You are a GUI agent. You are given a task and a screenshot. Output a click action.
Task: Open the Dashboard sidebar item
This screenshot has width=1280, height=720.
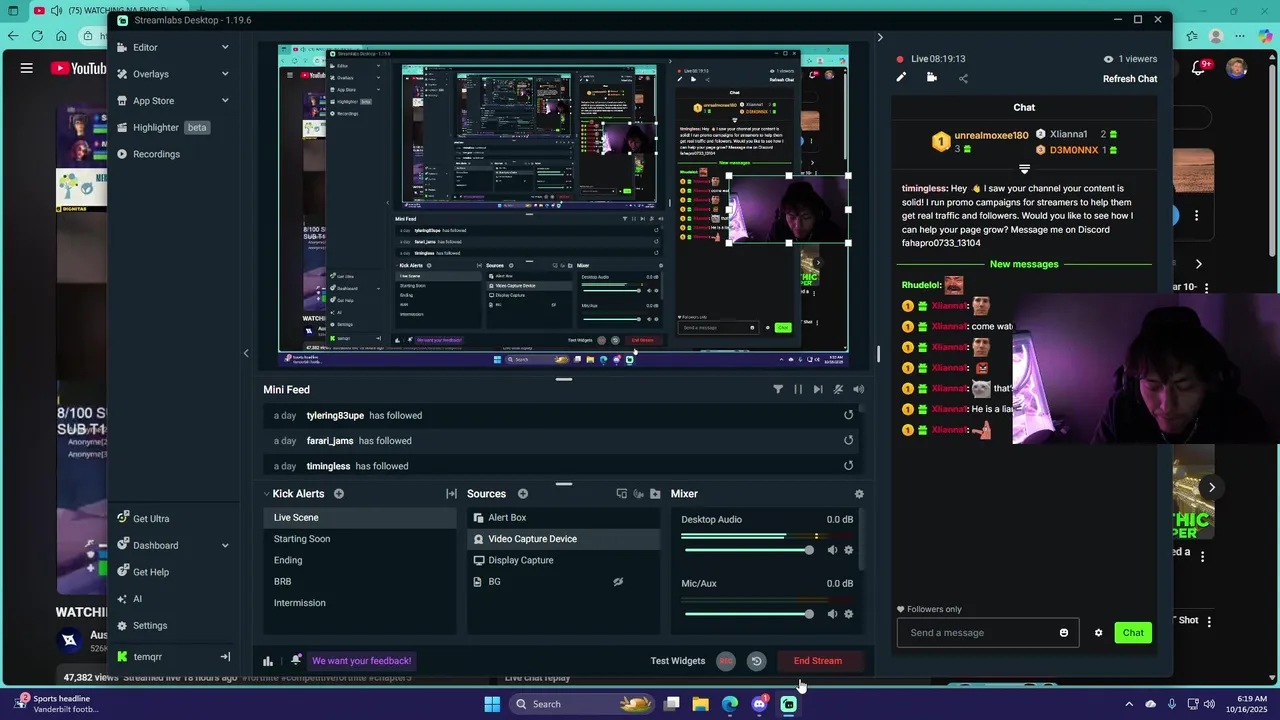tap(155, 545)
